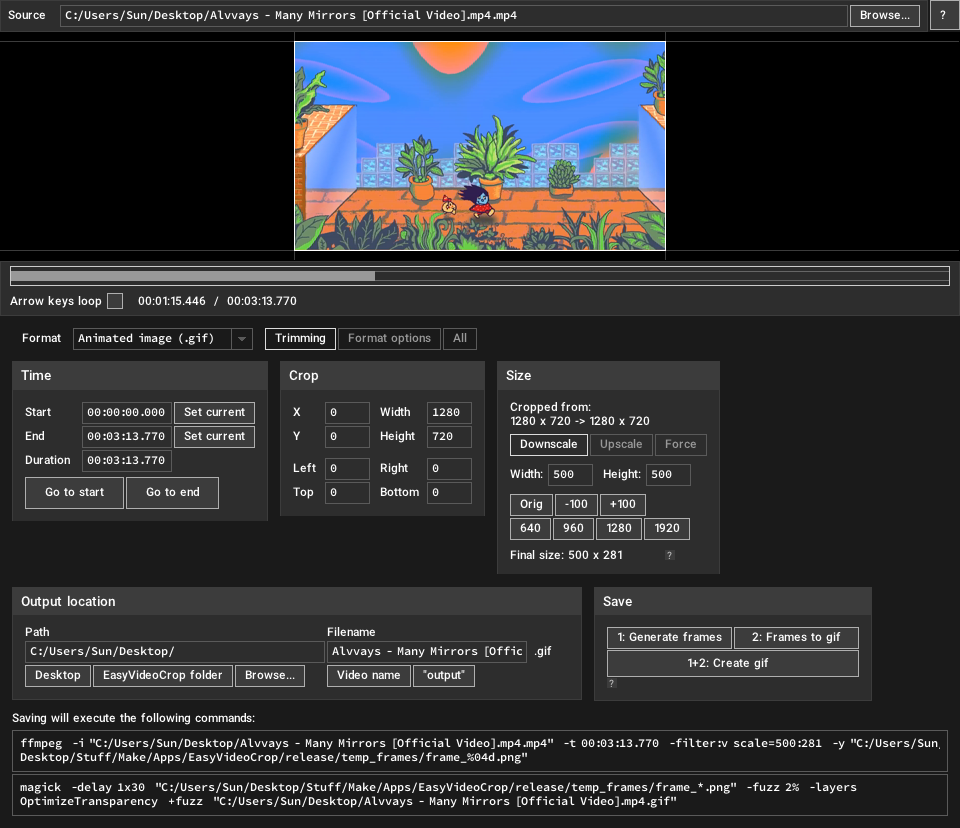Use Video name as filename
Viewport: 960px width, 828px height.
(369, 676)
